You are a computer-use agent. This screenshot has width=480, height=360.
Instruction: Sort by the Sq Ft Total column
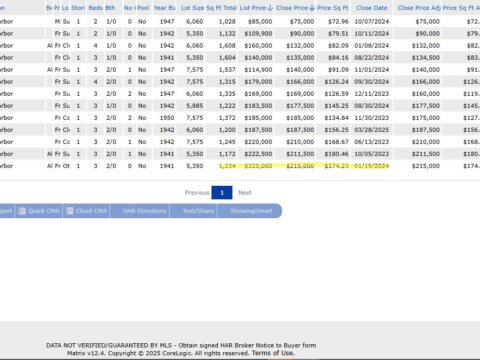click(x=221, y=8)
